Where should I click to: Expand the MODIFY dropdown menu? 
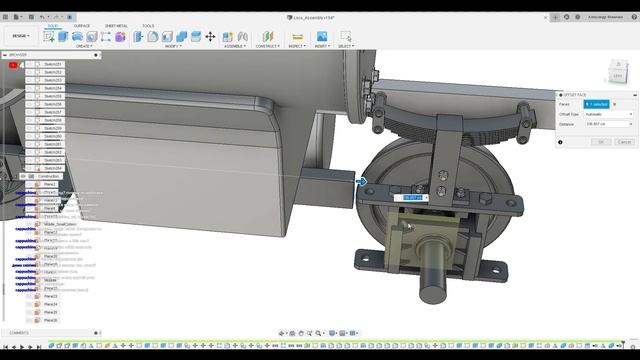point(173,46)
